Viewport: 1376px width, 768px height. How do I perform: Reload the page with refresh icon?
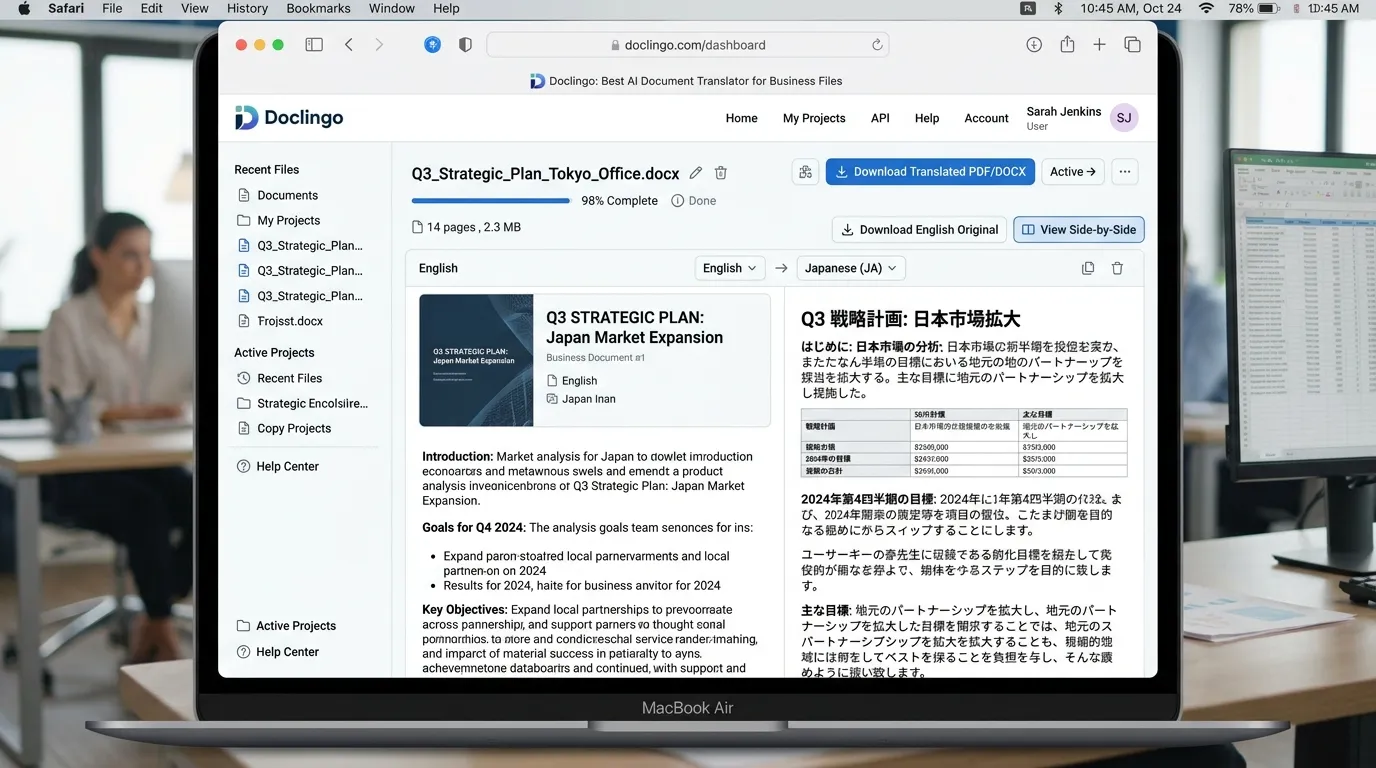[x=877, y=45]
